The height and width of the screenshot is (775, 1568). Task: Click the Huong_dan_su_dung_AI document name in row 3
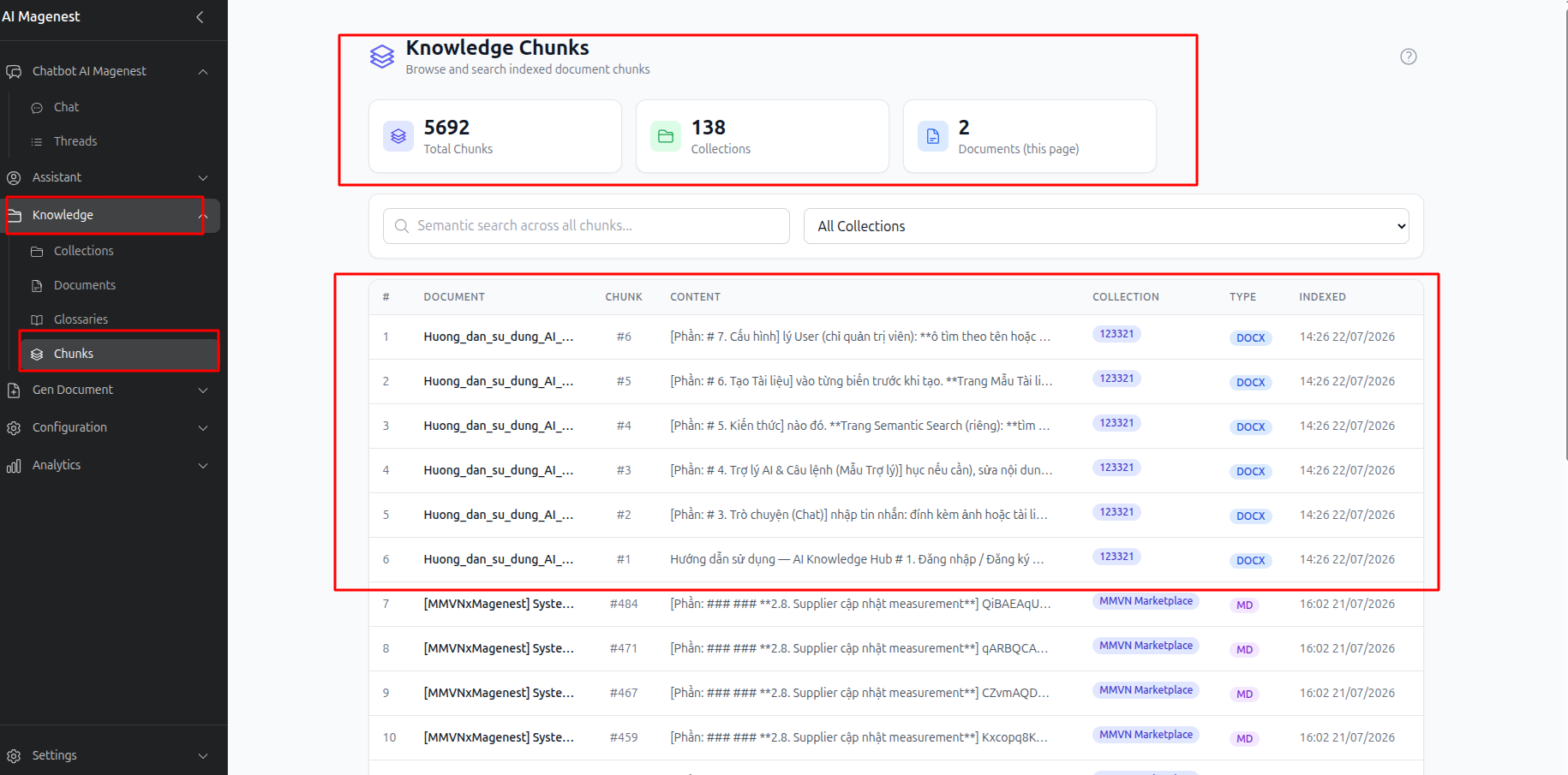click(499, 426)
